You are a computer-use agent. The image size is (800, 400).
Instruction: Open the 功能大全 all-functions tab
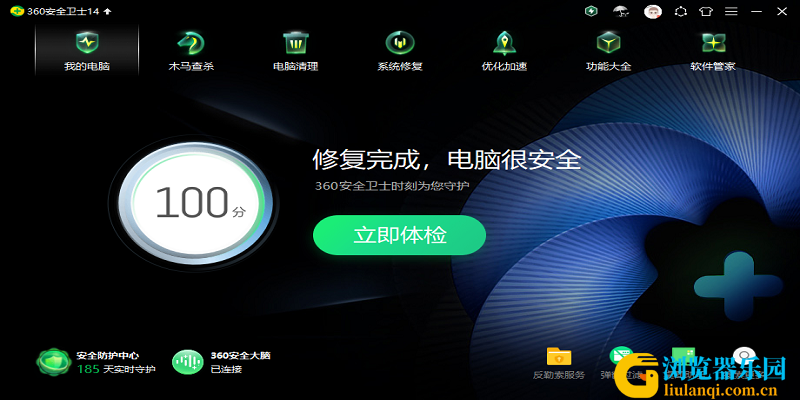tap(608, 51)
